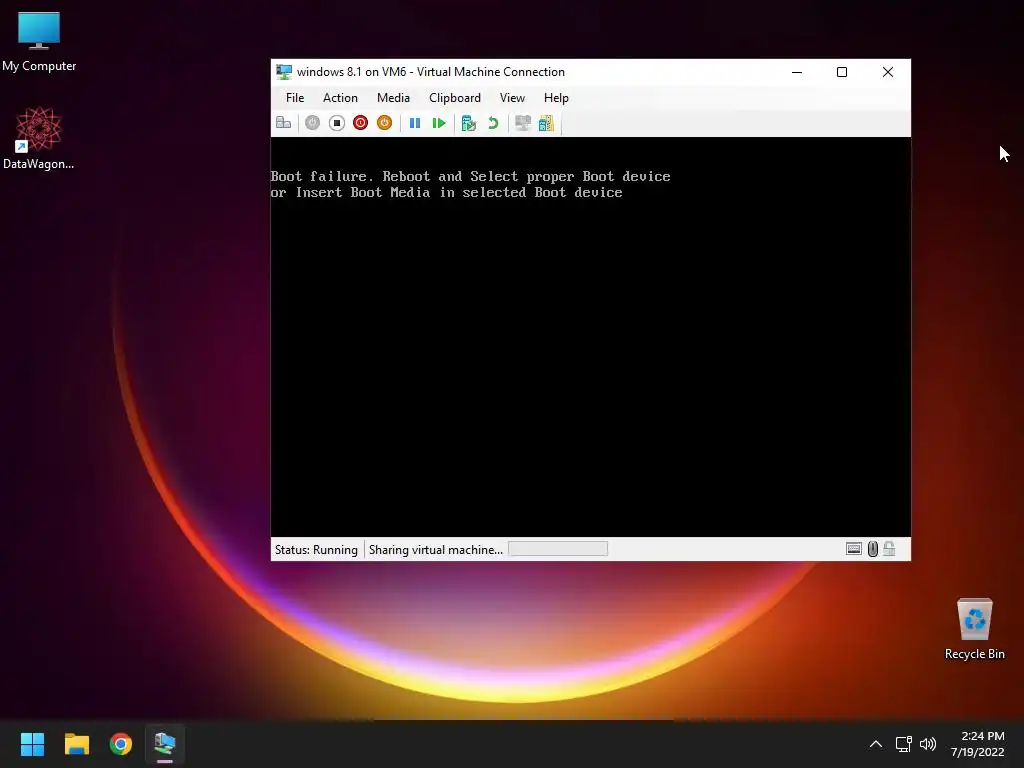This screenshot has height=768, width=1024.
Task: Turn off the VM with stop icon
Action: click(x=336, y=123)
